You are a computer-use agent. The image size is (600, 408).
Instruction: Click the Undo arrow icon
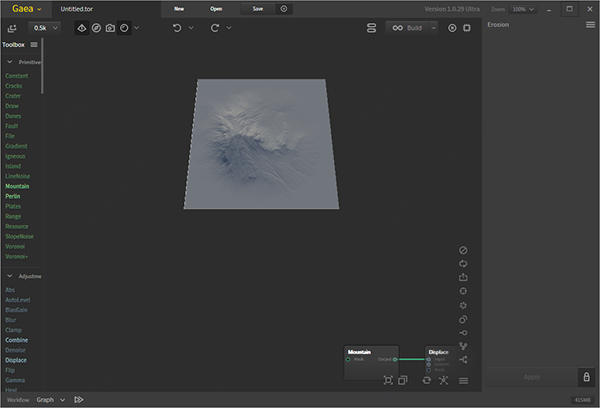pyautogui.click(x=177, y=28)
